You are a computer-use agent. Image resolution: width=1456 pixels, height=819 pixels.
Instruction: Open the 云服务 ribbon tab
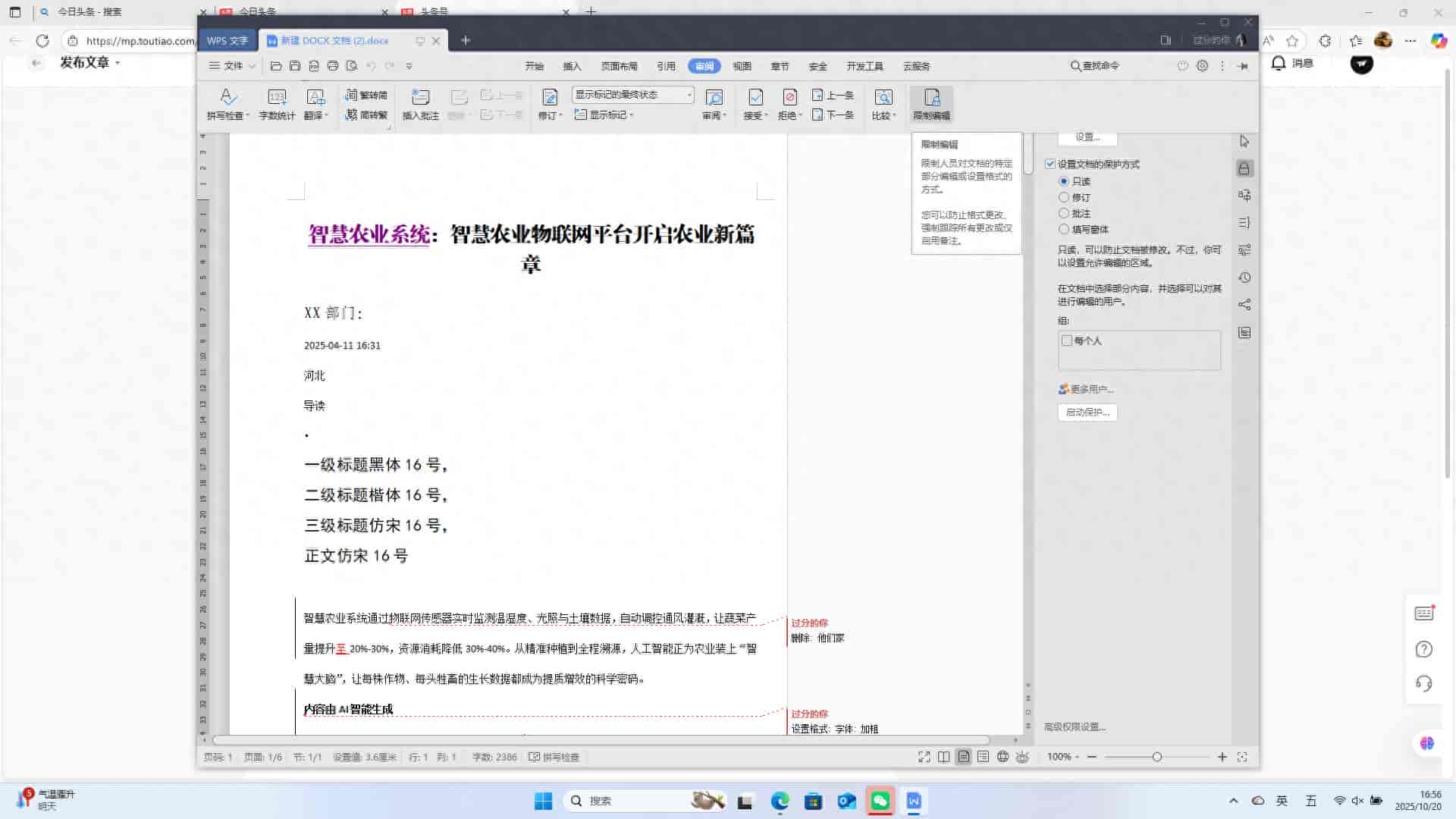click(x=916, y=66)
